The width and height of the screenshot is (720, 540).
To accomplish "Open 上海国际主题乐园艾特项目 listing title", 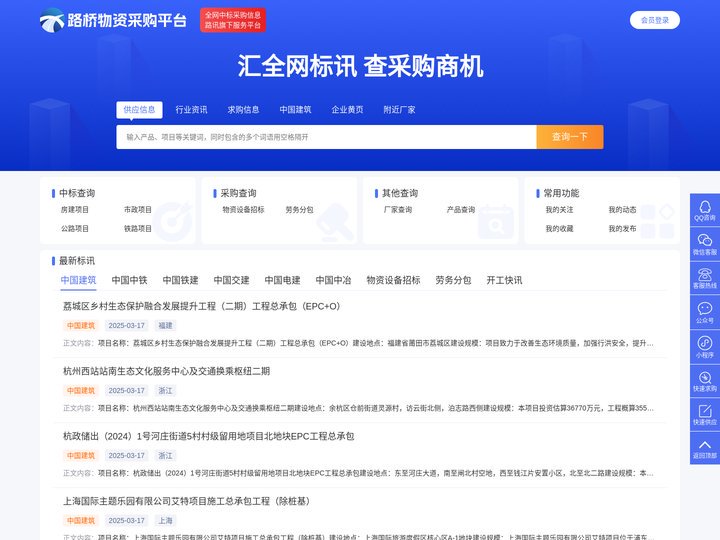I will [x=186, y=501].
